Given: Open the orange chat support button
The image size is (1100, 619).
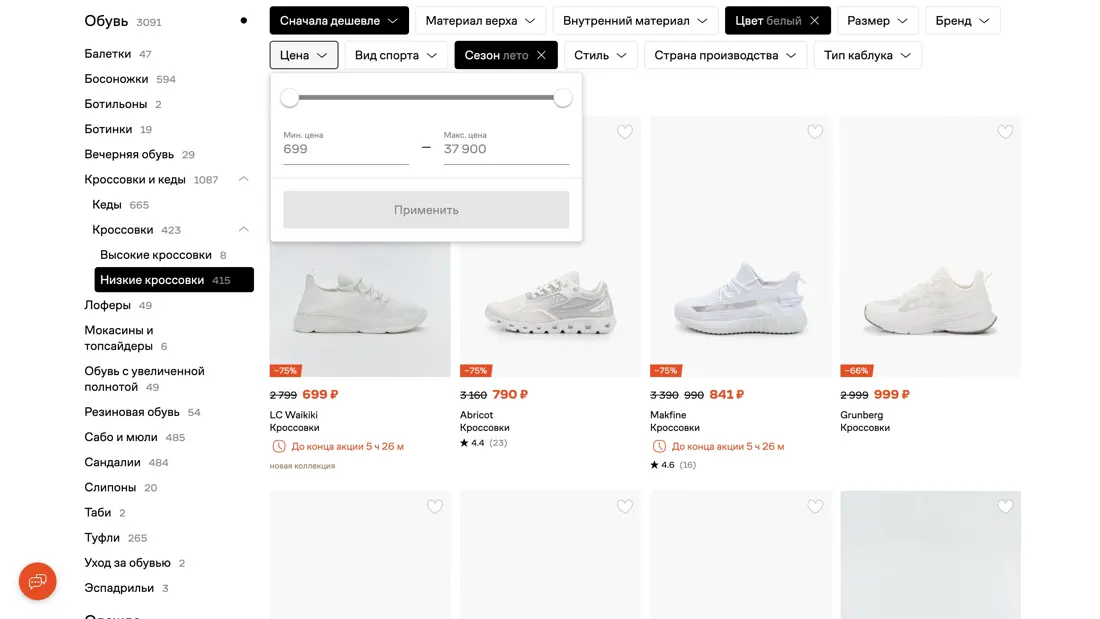Looking at the screenshot, I should (x=38, y=581).
